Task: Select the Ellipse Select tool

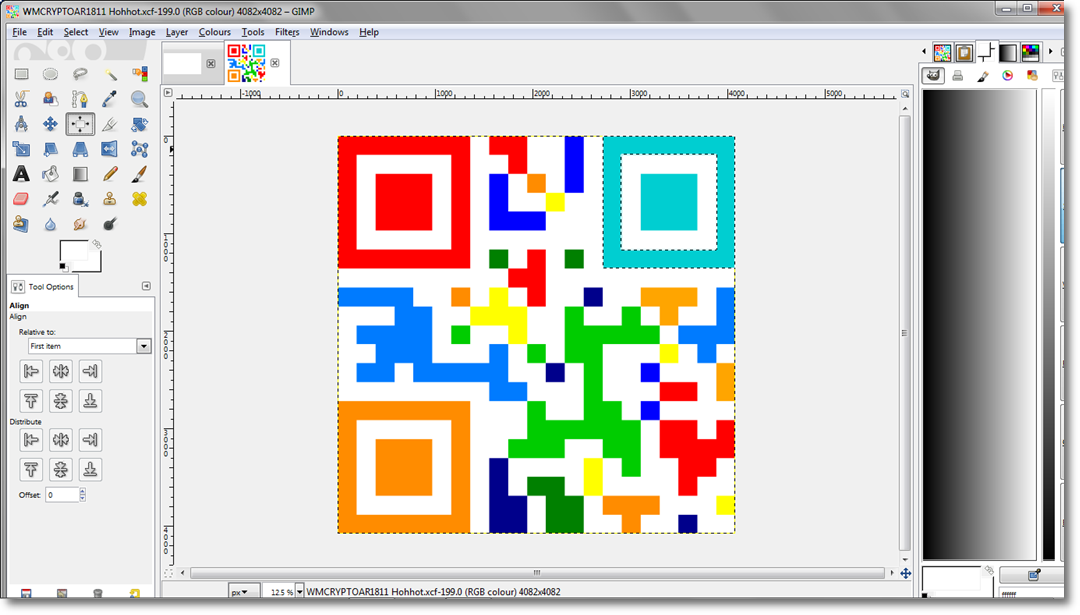Action: pos(50,74)
